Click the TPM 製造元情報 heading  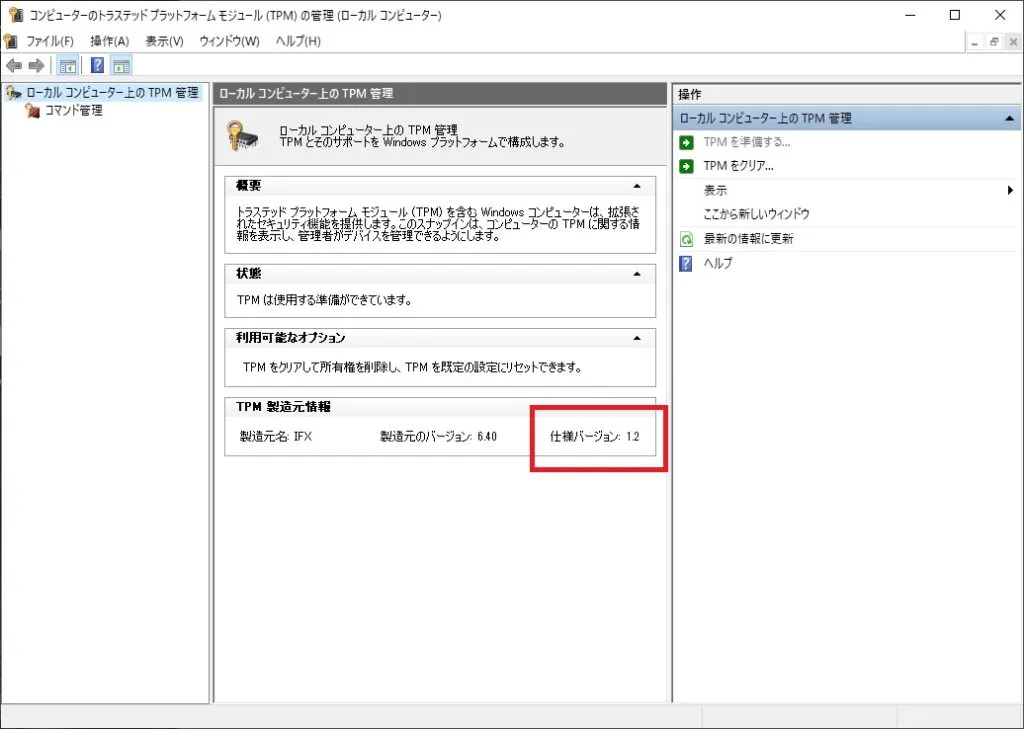[283, 406]
